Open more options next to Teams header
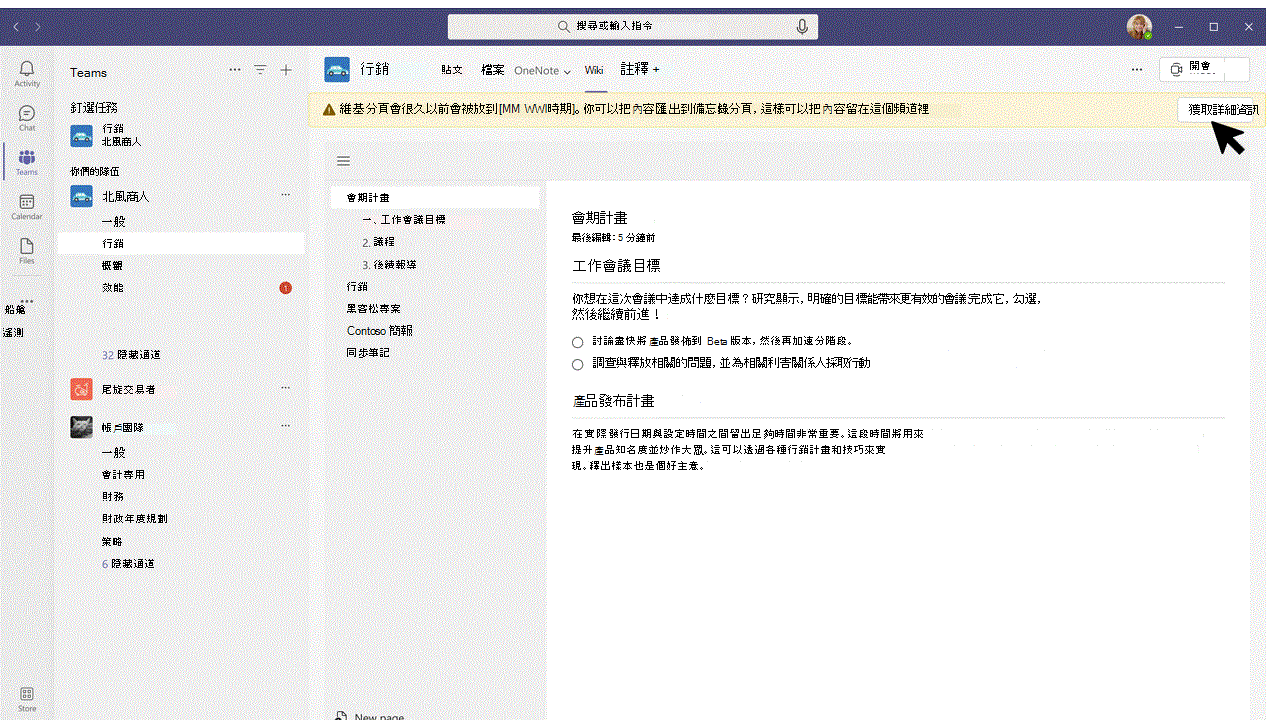The image size is (1280, 720). 235,70
